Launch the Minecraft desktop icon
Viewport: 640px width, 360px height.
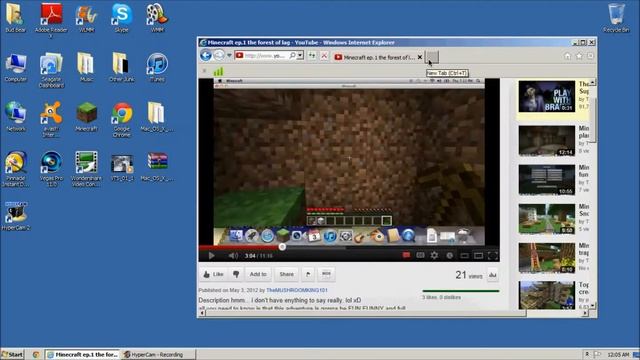click(87, 117)
